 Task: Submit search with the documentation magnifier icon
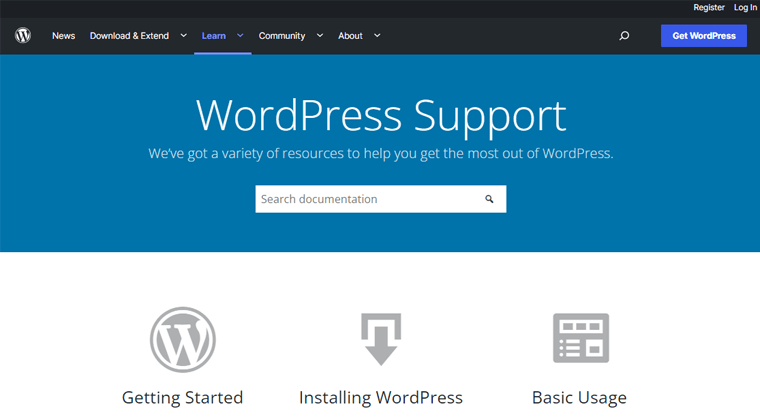(489, 199)
